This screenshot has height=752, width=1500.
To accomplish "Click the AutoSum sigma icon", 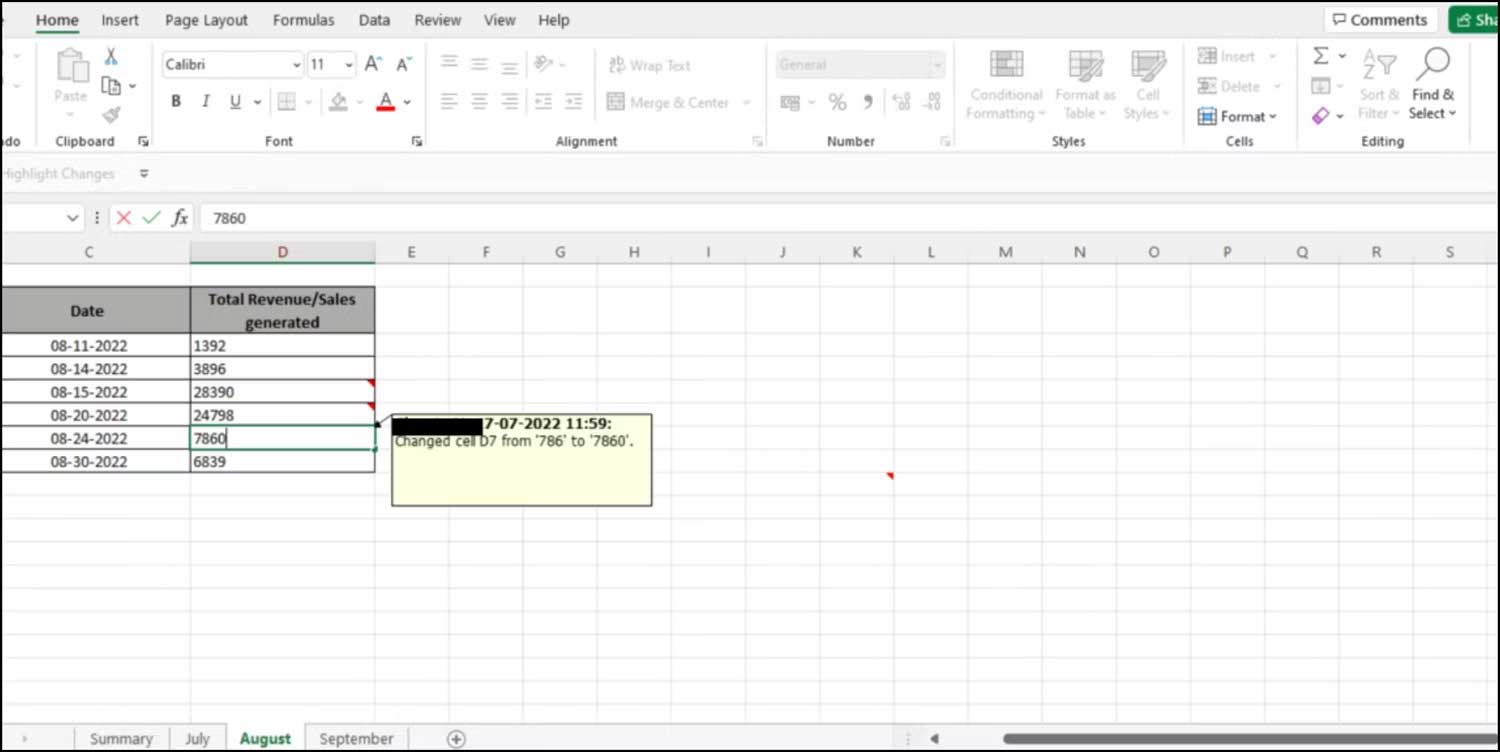I will pyautogui.click(x=1320, y=56).
